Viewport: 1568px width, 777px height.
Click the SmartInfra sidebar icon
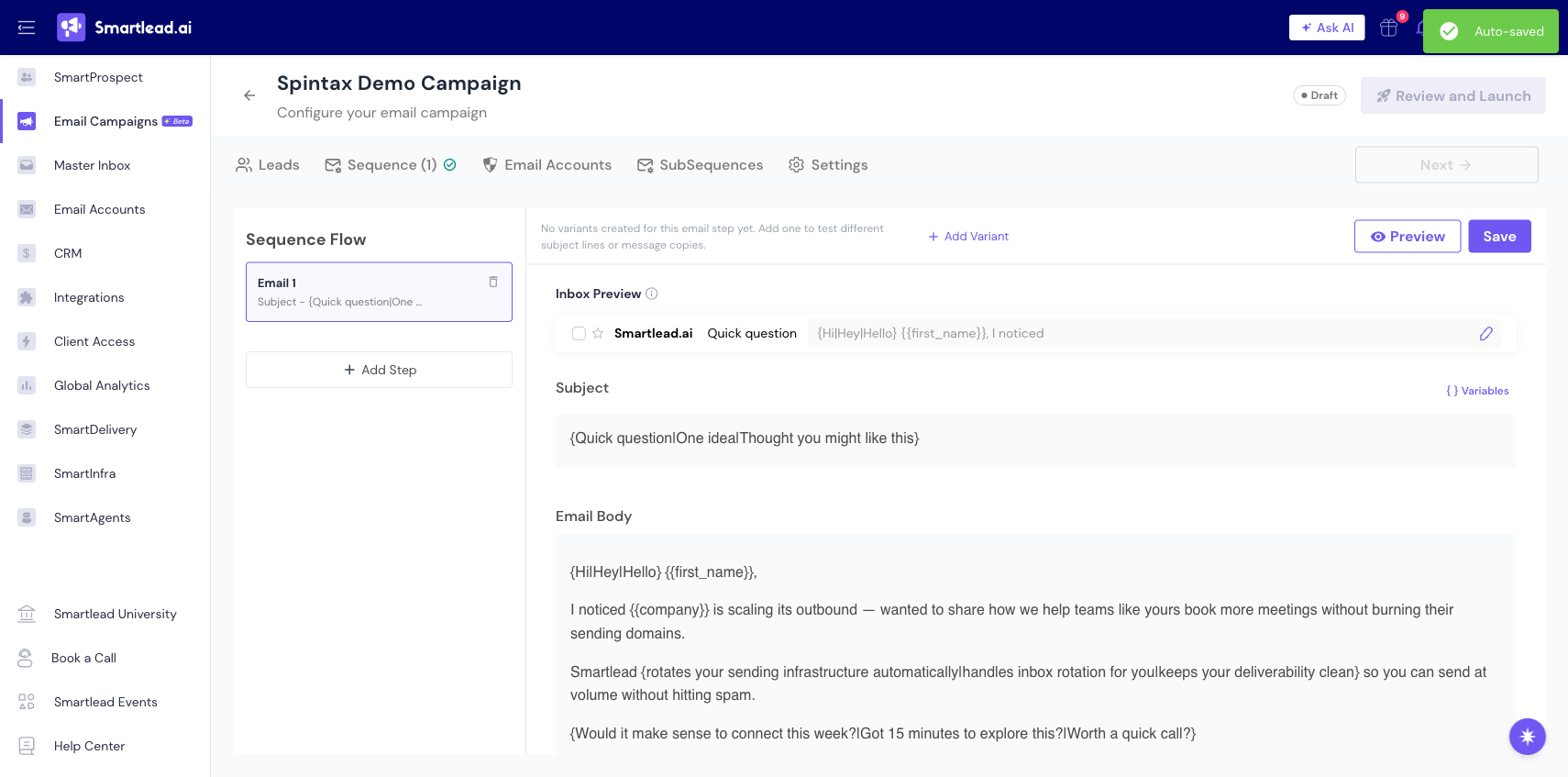27,473
